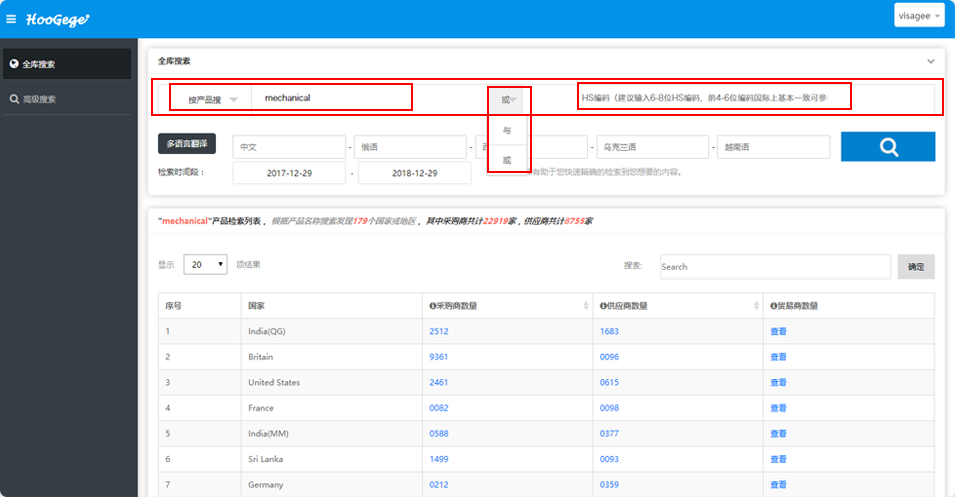Sort by 供应商数量 column arrows
The image size is (955, 497).
(x=756, y=306)
